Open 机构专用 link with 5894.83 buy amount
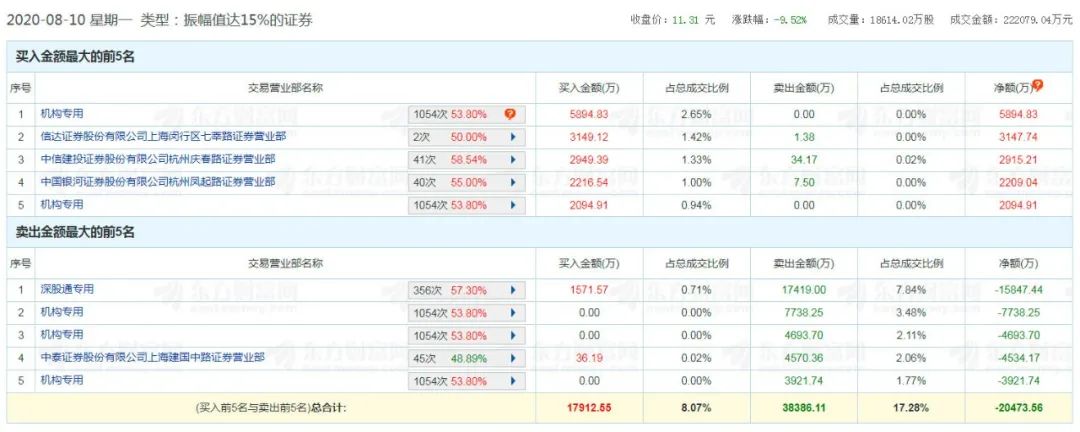The width and height of the screenshot is (1080, 432). click(x=62, y=114)
